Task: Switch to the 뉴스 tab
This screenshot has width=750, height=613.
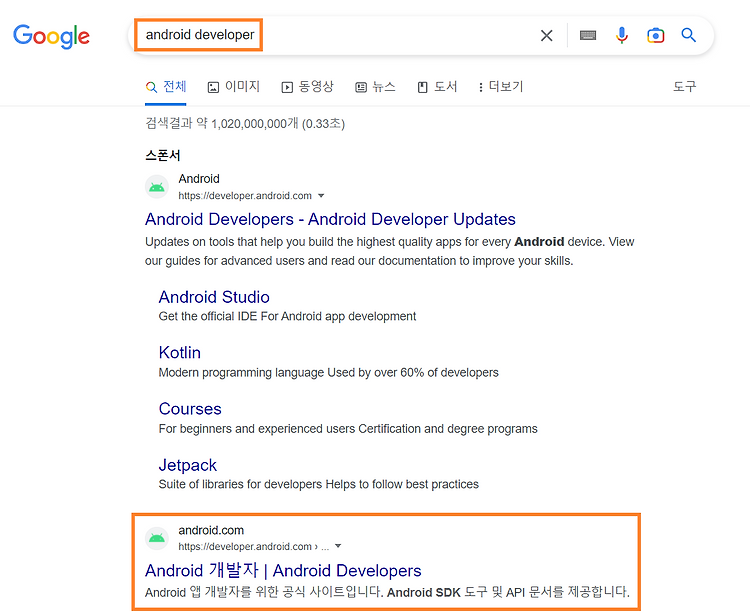Action: click(x=375, y=87)
